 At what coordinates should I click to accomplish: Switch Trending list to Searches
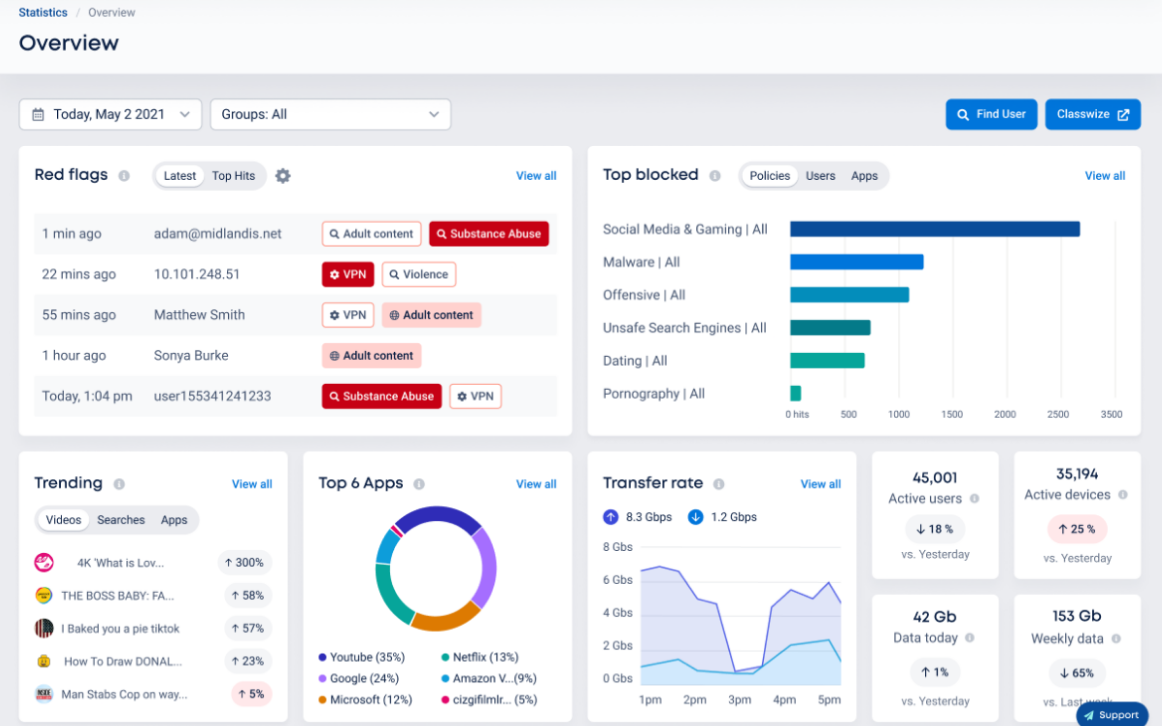click(x=121, y=520)
